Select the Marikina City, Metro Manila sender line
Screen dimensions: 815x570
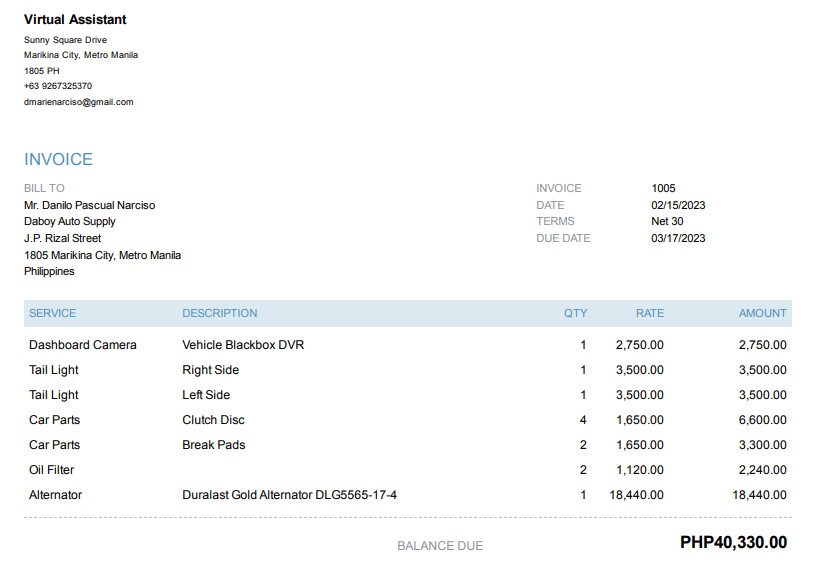point(81,55)
